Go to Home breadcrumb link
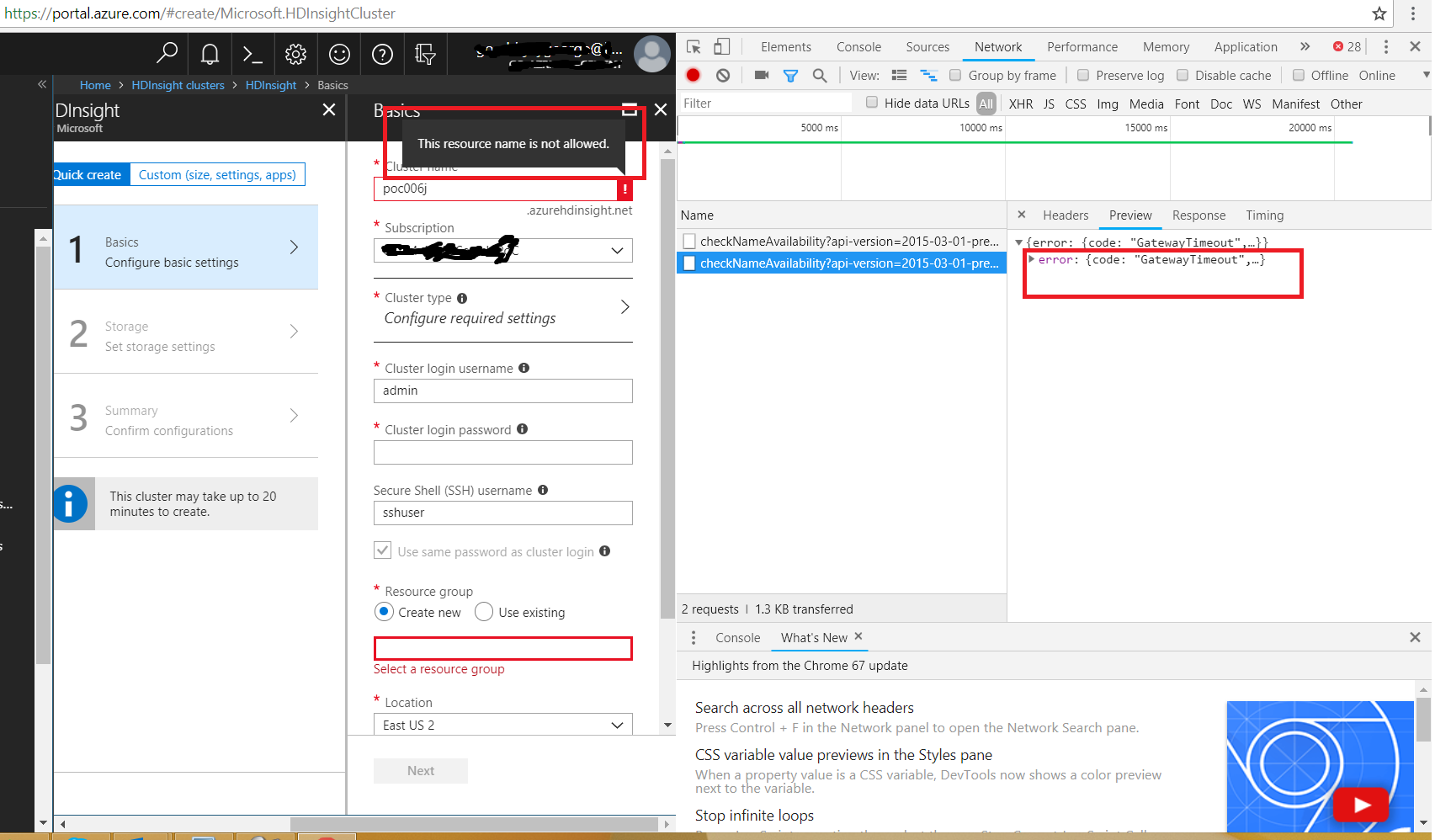This screenshot has width=1435, height=840. tap(95, 85)
